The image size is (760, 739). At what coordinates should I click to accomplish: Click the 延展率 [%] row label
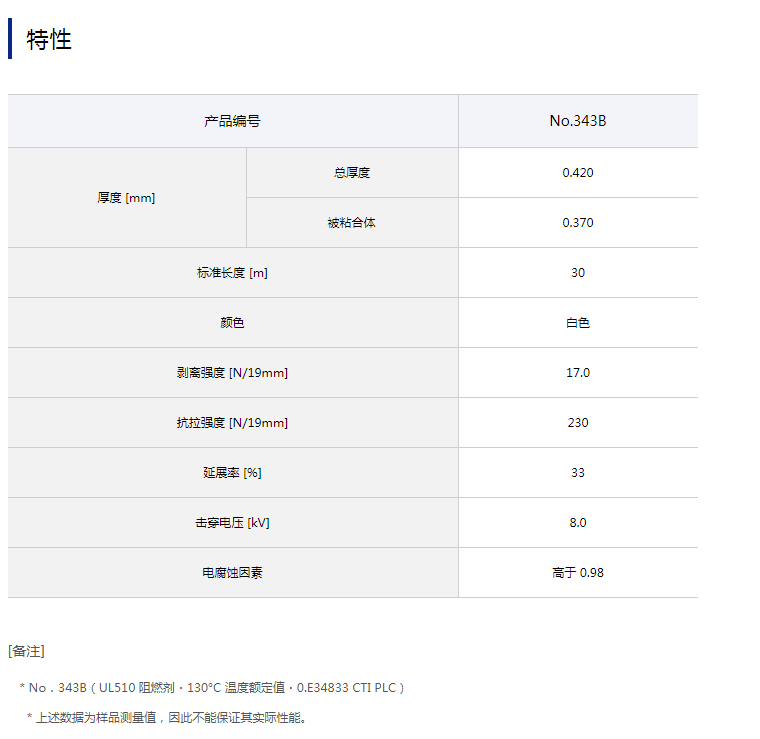(x=232, y=473)
